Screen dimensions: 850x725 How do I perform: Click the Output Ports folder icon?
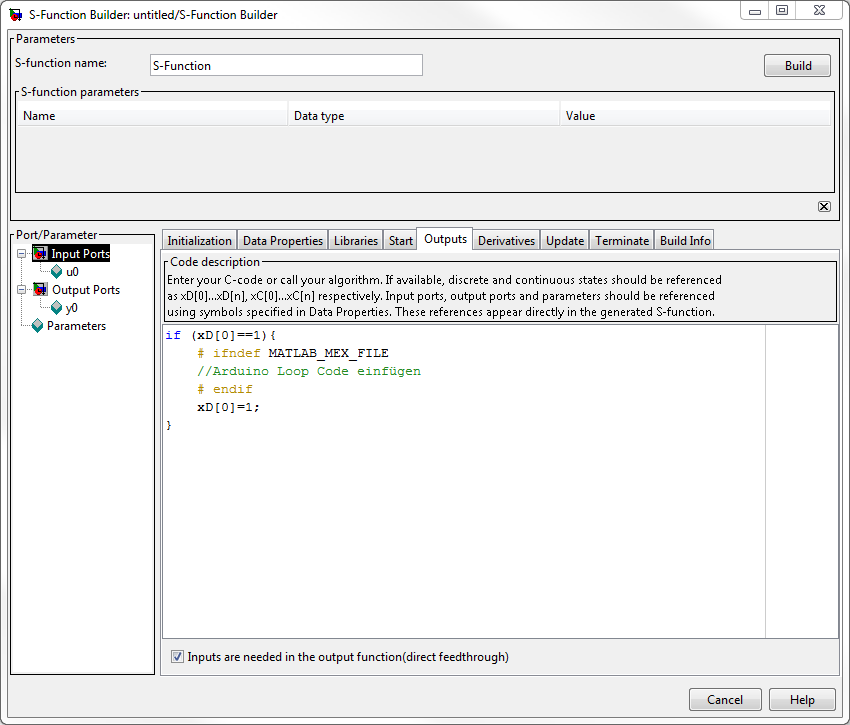[40, 290]
